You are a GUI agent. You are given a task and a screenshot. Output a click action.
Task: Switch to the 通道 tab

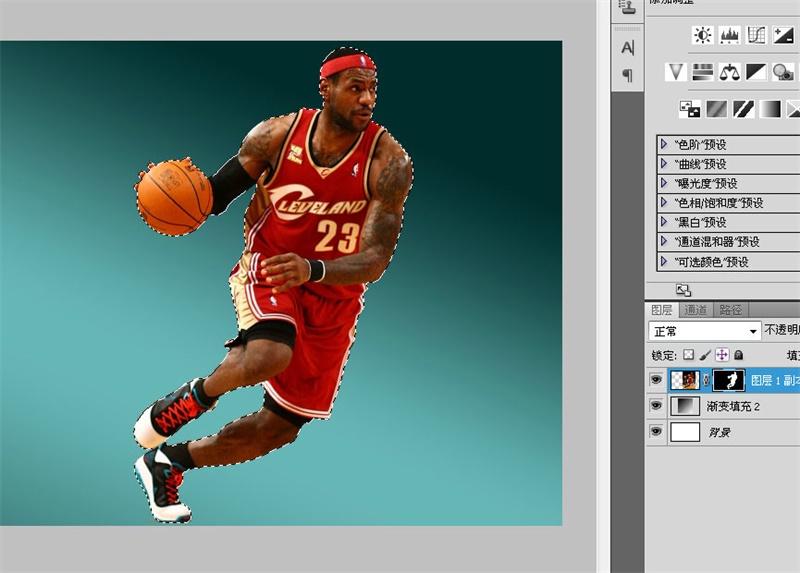click(x=696, y=310)
